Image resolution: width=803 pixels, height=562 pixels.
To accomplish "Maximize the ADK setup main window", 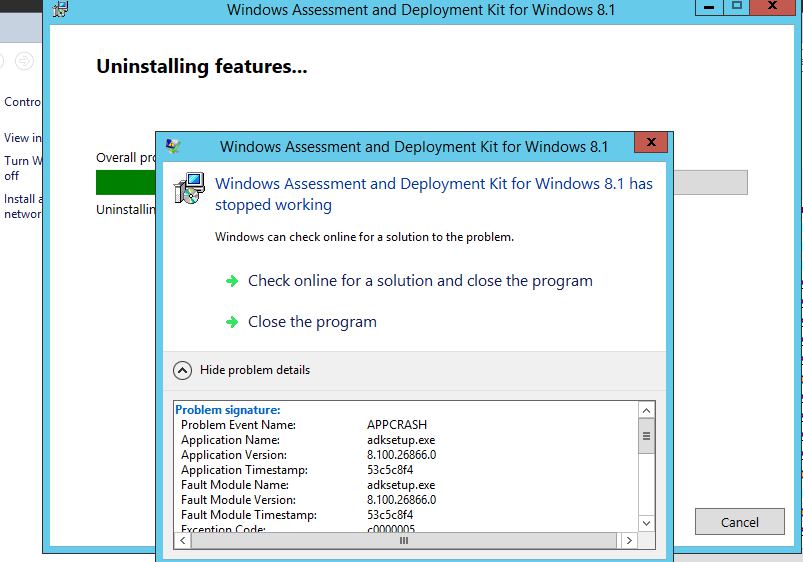I will point(736,7).
